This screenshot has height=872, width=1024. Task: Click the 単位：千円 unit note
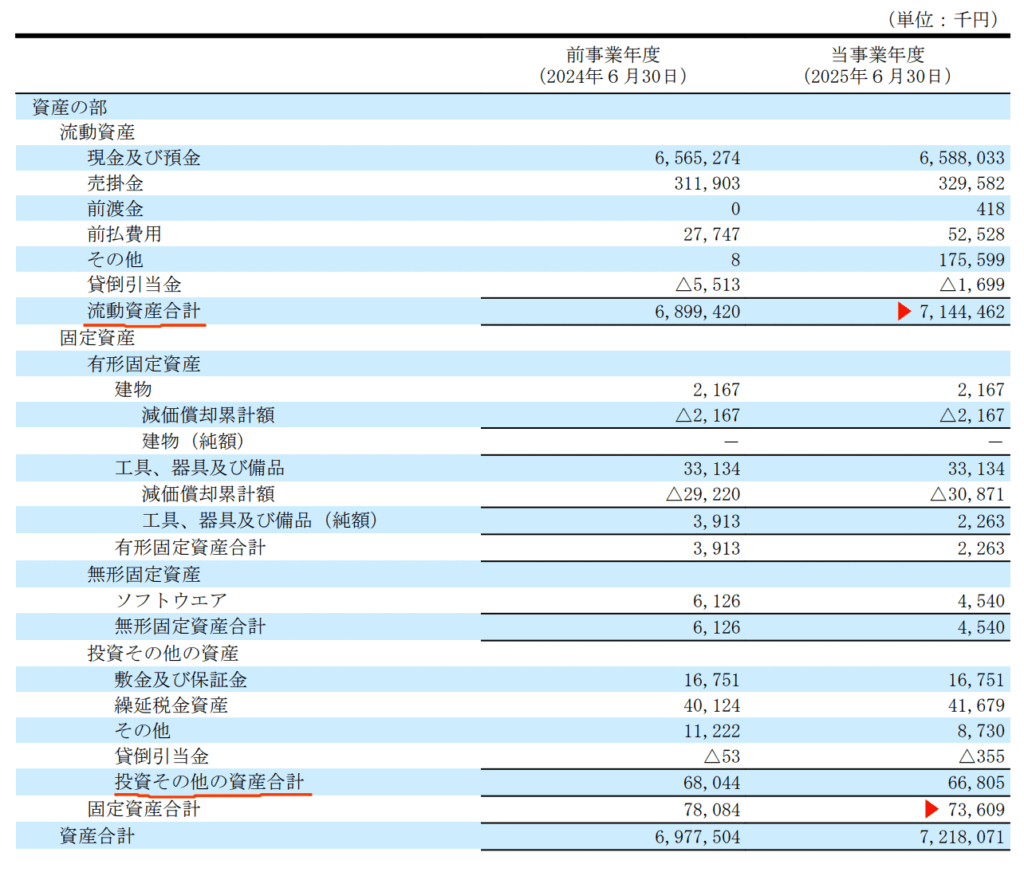click(x=941, y=19)
